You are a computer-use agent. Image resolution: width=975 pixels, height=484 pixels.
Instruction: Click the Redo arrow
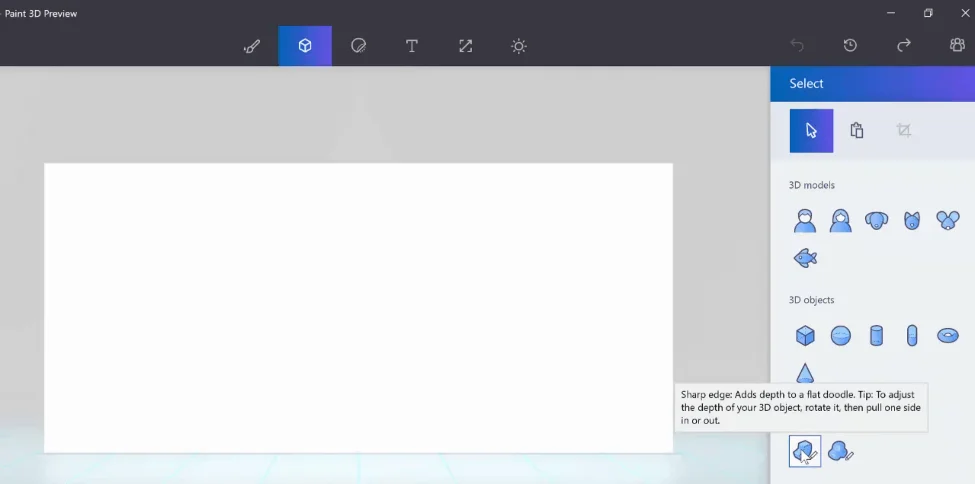pos(903,45)
